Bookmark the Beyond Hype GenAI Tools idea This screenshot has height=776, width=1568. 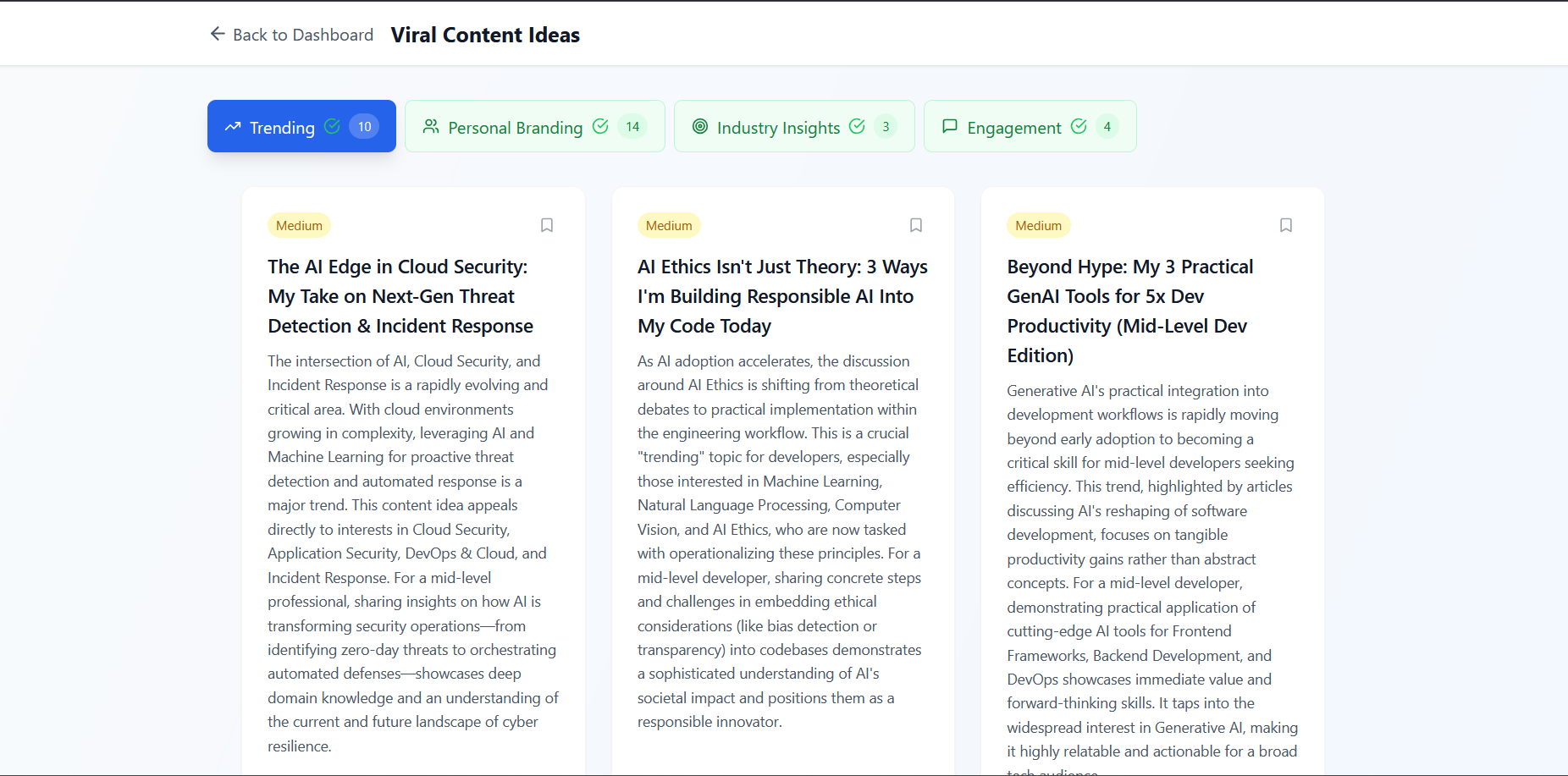click(1286, 225)
